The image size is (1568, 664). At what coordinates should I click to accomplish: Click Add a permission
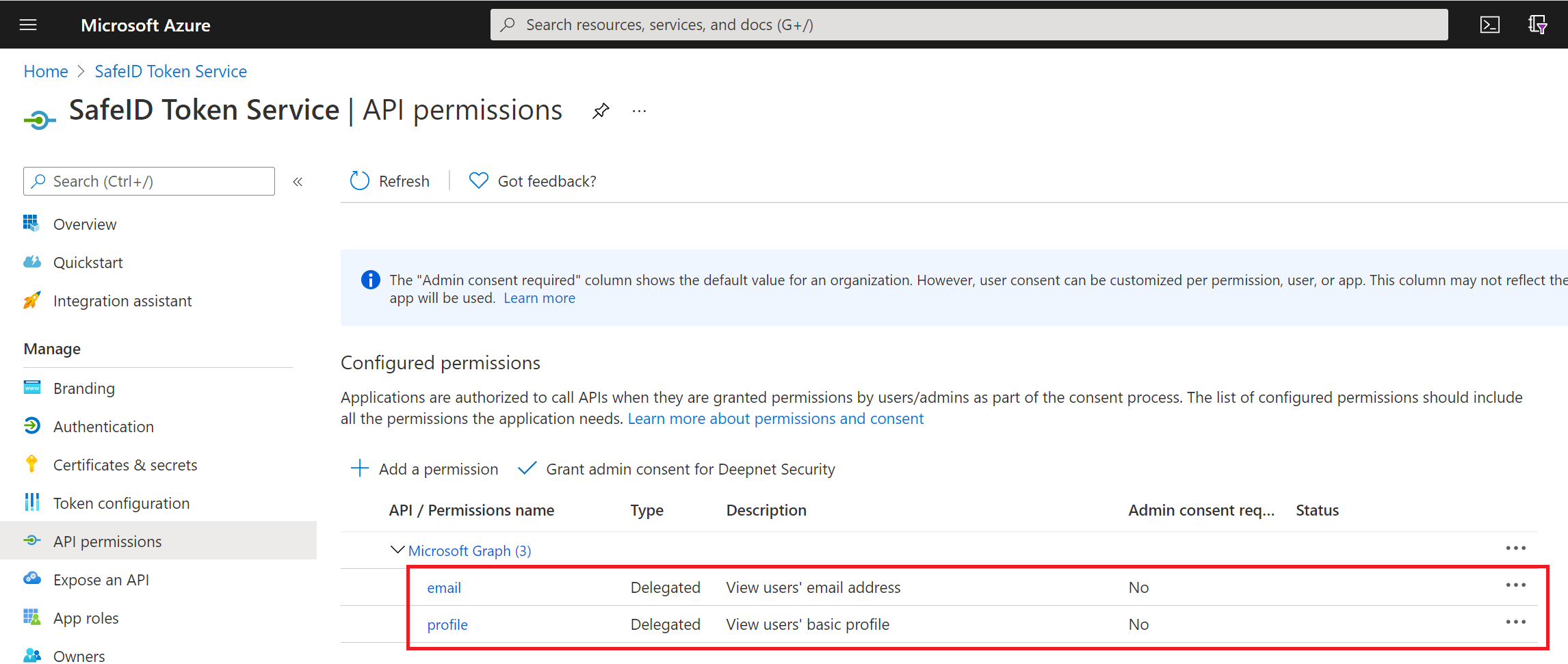425,469
